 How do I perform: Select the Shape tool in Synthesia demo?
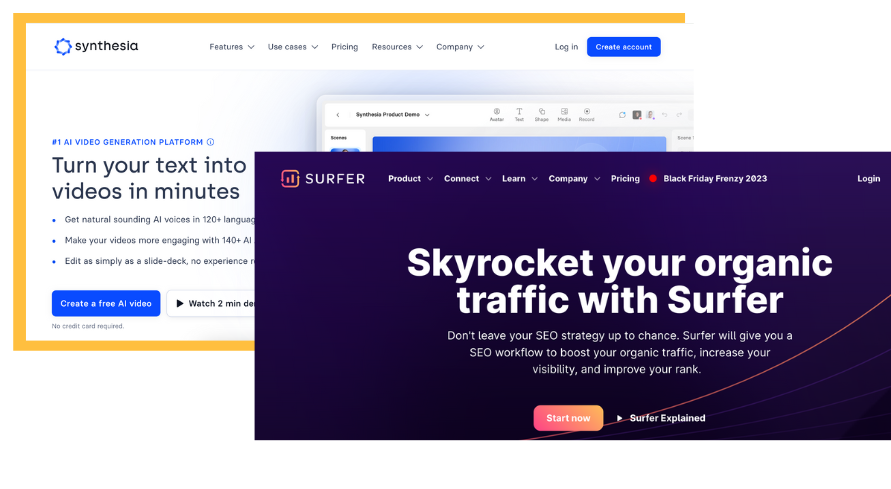542,114
